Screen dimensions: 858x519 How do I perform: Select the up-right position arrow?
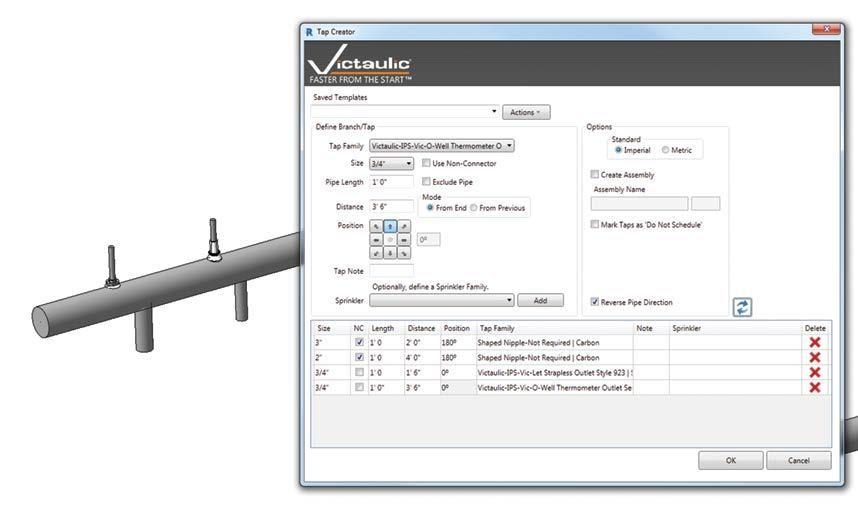pyautogui.click(x=403, y=226)
